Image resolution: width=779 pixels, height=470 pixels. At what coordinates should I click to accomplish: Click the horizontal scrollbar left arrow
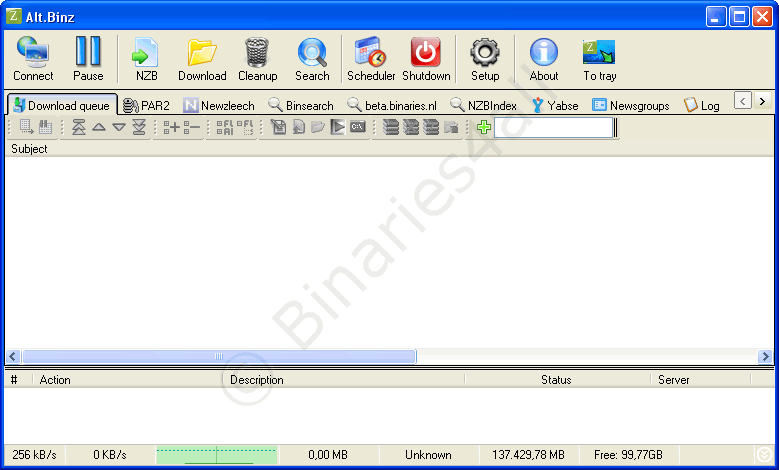(13, 356)
